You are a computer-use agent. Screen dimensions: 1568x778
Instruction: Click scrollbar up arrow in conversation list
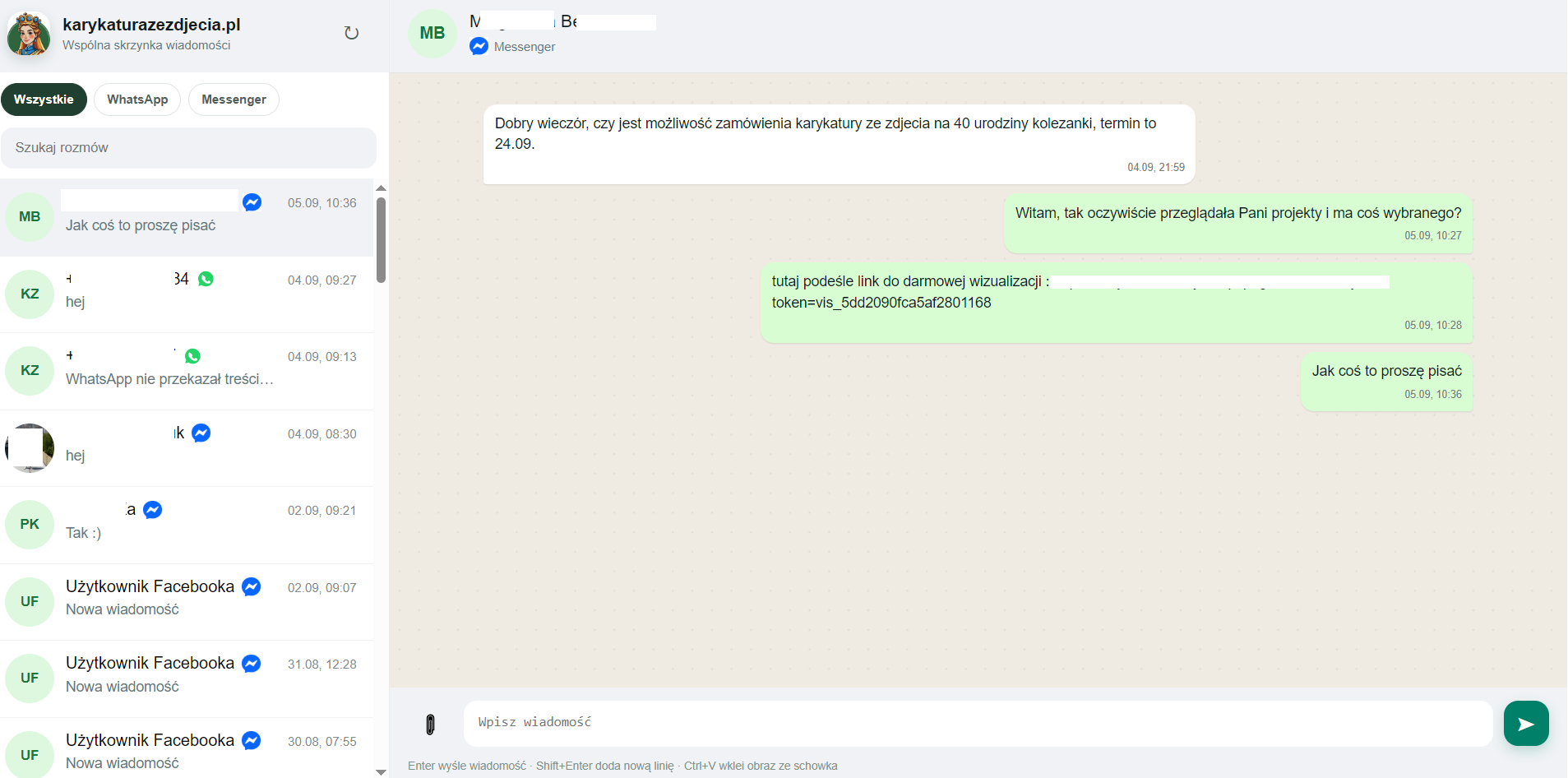click(x=381, y=188)
